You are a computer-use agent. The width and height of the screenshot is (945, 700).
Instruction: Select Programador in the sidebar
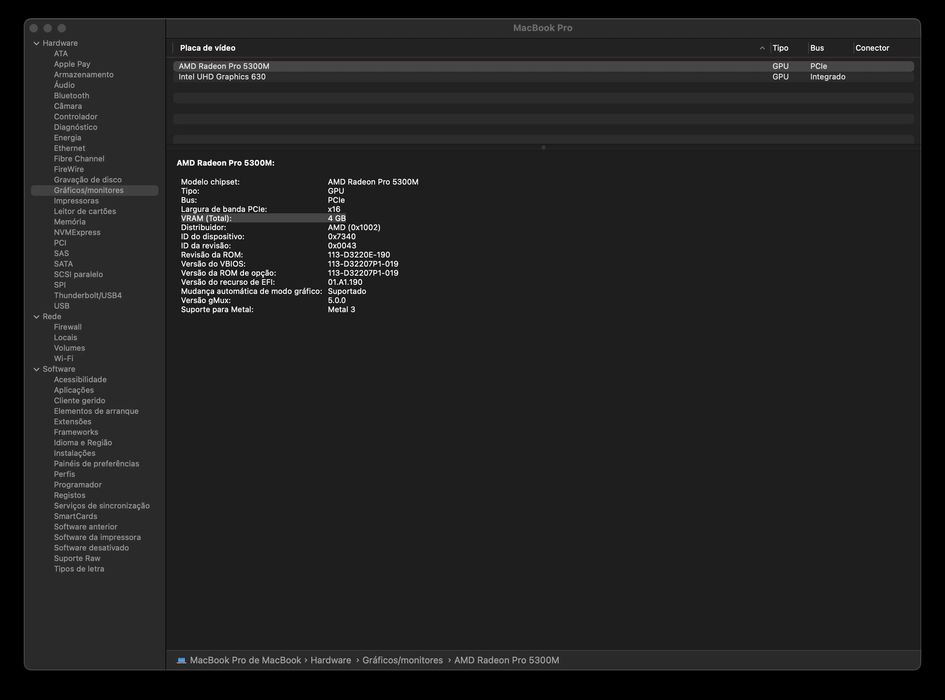78,485
